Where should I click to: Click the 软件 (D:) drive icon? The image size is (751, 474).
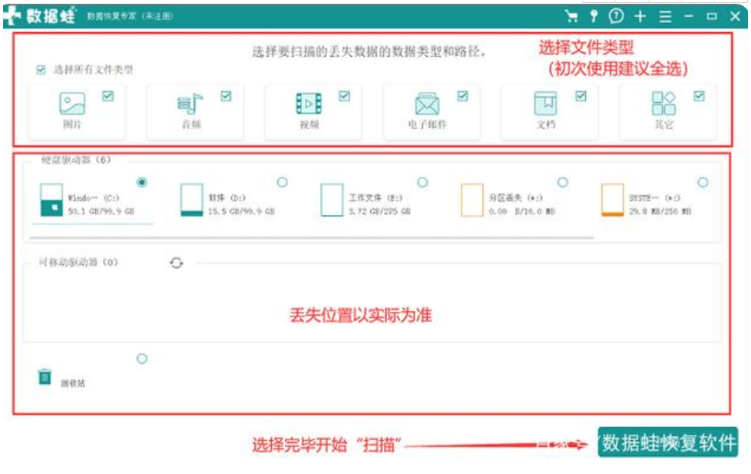192,200
